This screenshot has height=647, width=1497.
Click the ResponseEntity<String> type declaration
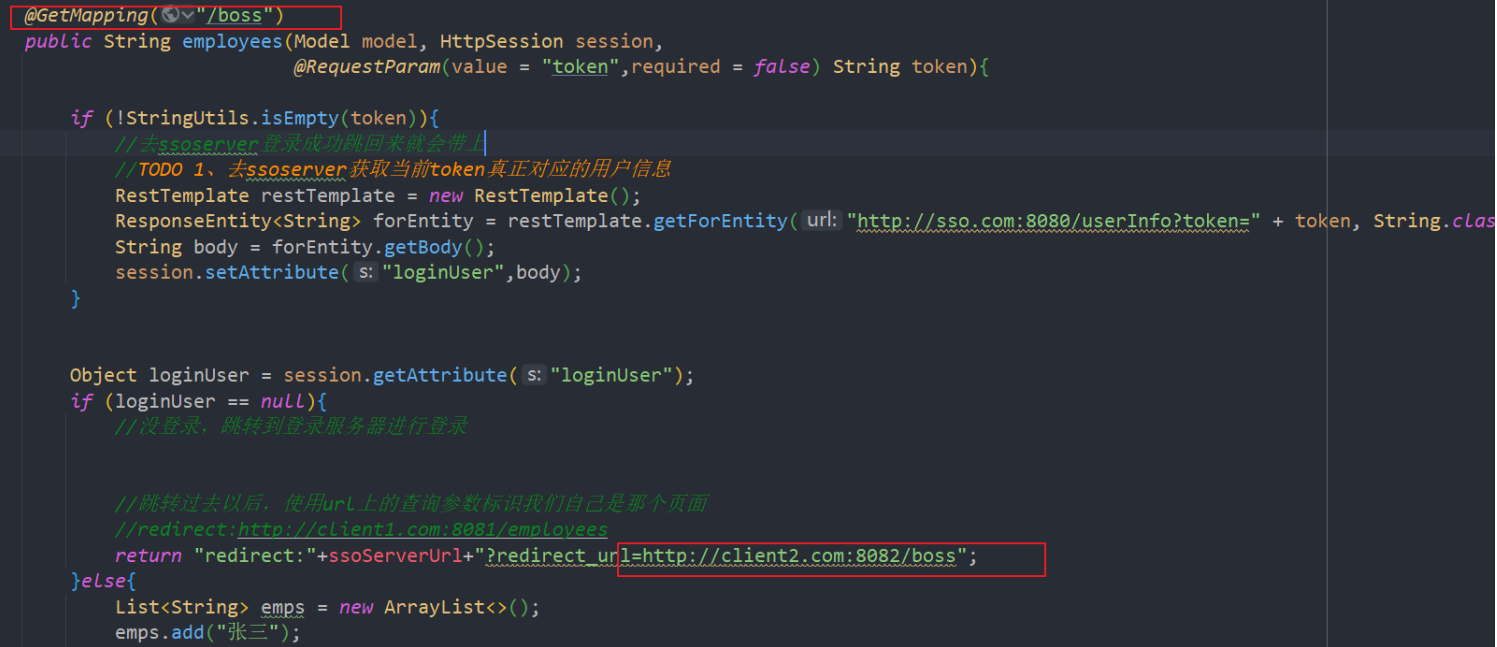(238, 221)
